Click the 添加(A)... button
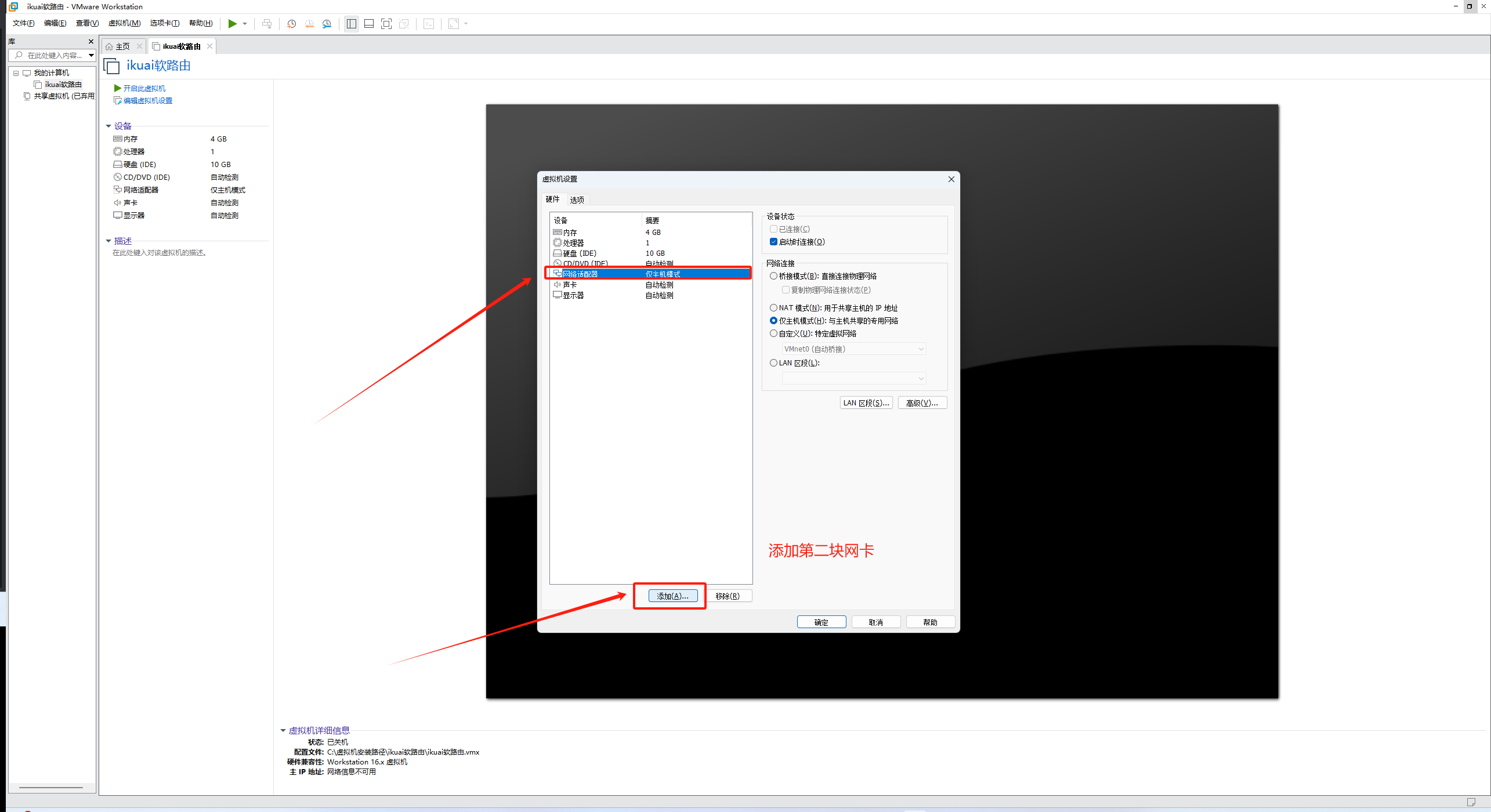Image resolution: width=1491 pixels, height=812 pixels. (x=672, y=596)
